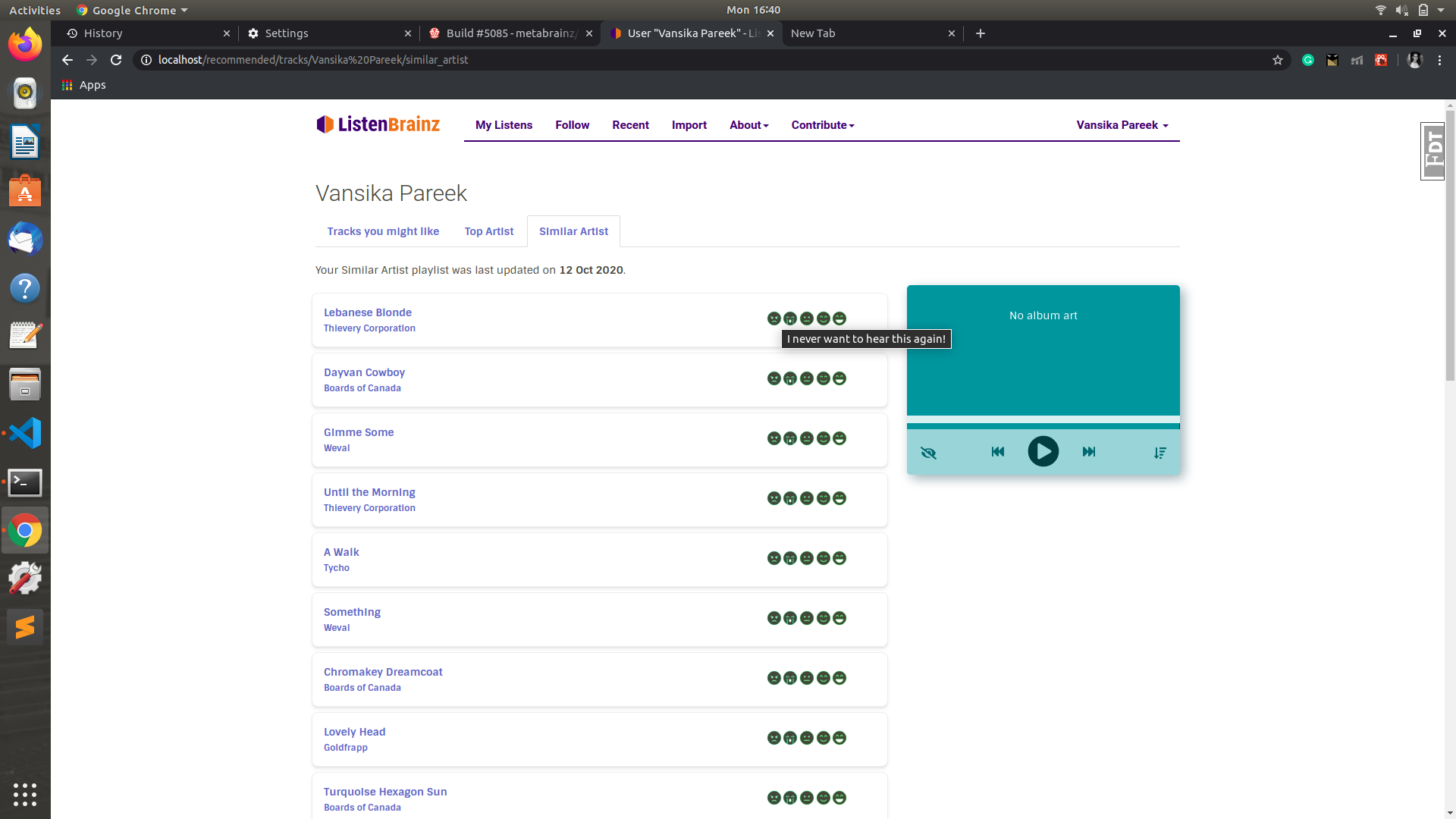Image resolution: width=1456 pixels, height=819 pixels.
Task: Open the Vansika Pareek user dropdown
Action: coord(1122,125)
